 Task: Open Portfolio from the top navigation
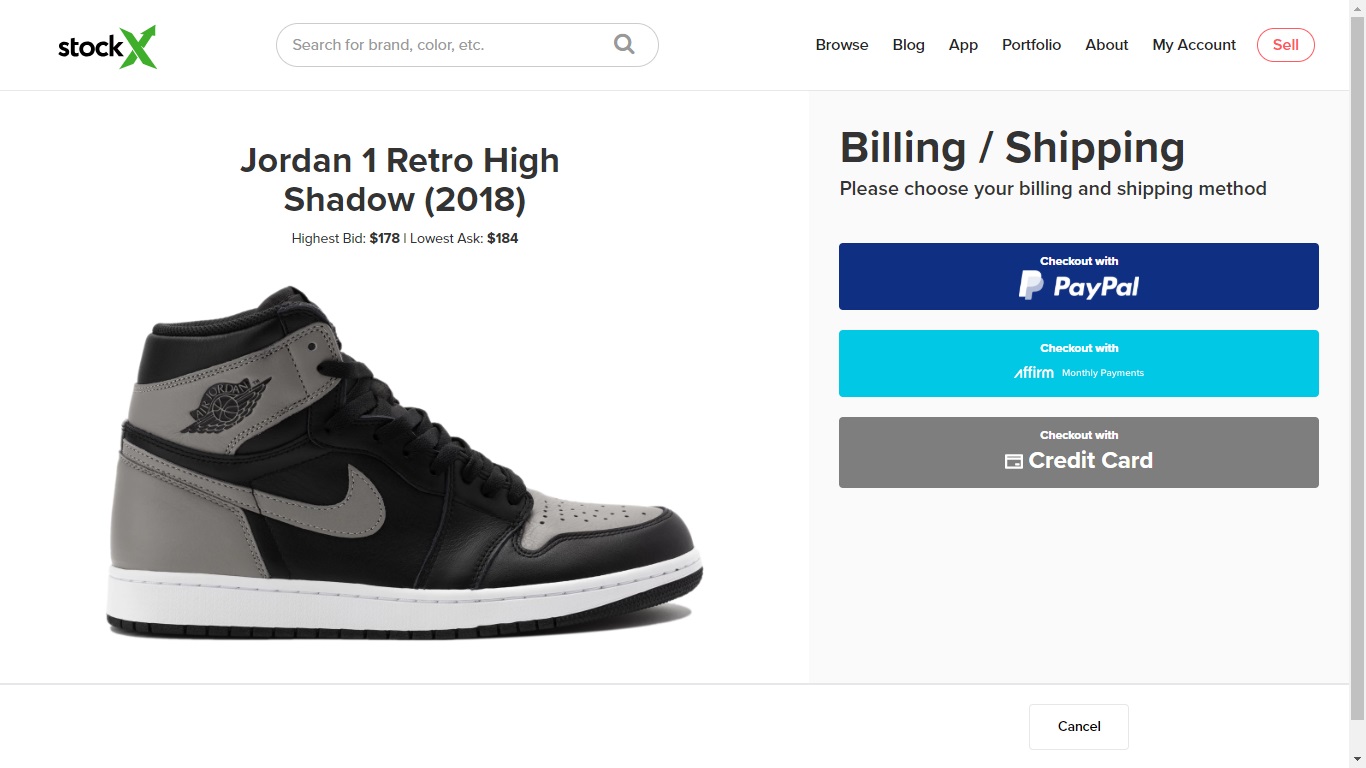coord(1031,45)
